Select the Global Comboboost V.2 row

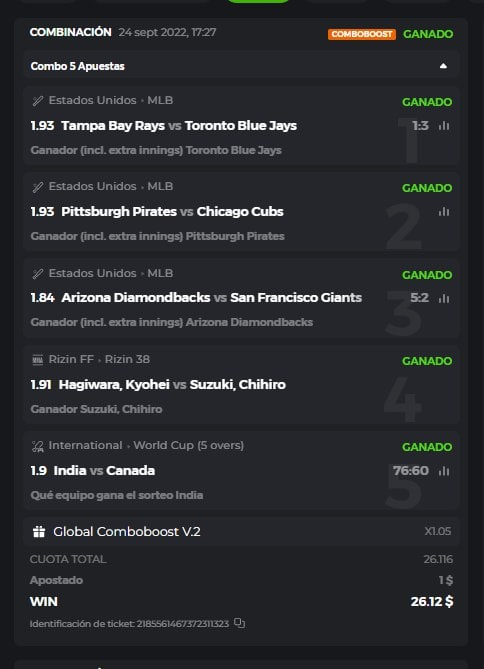242,532
